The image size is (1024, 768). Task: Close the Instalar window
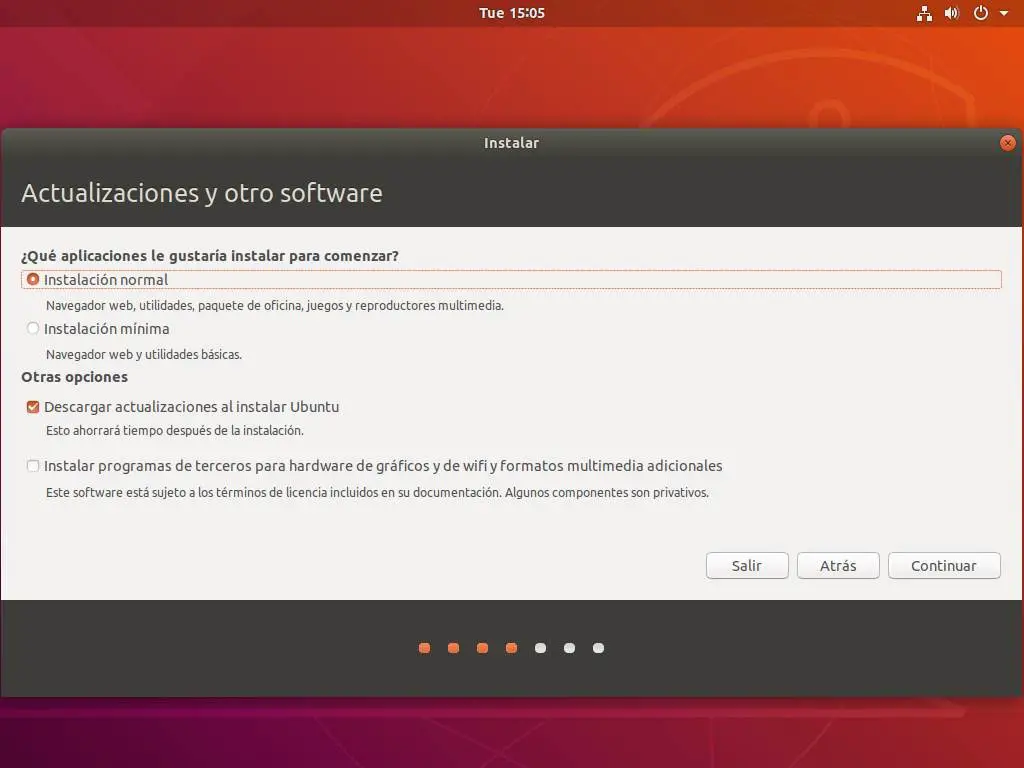pyautogui.click(x=1007, y=143)
